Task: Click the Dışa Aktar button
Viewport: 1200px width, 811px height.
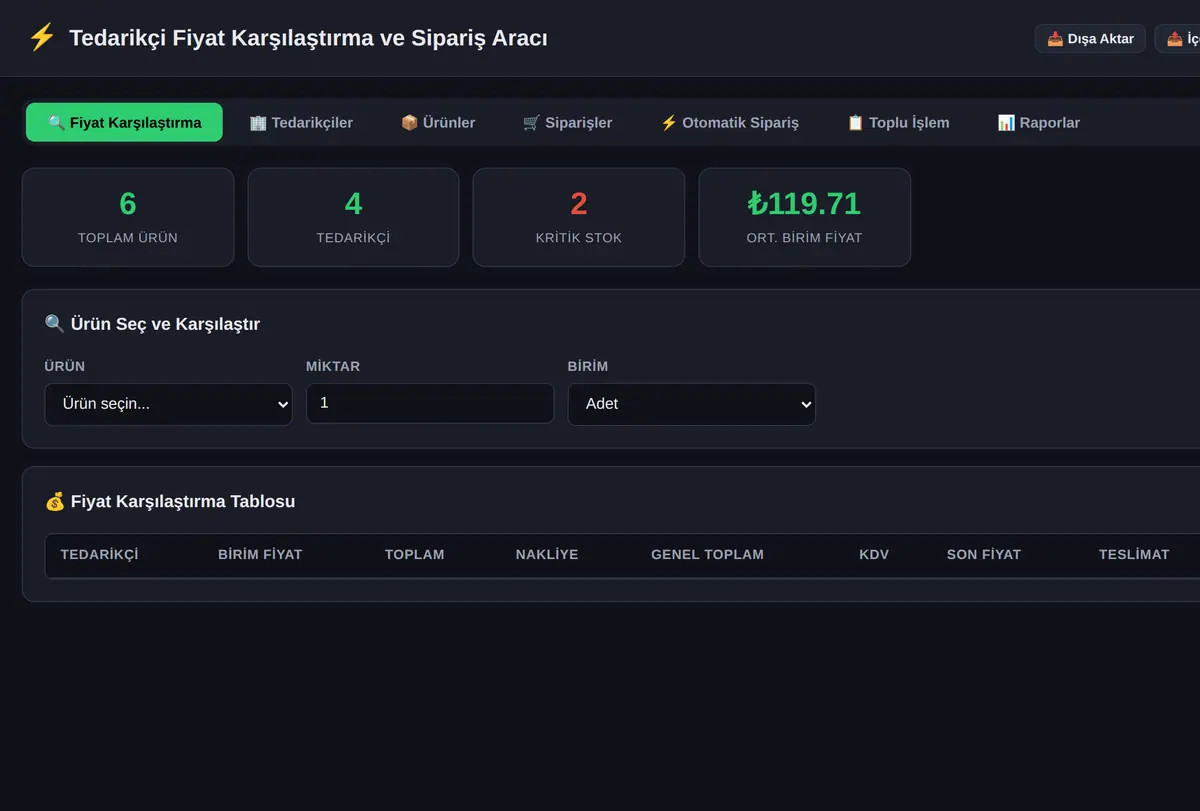Action: [x=1090, y=39]
